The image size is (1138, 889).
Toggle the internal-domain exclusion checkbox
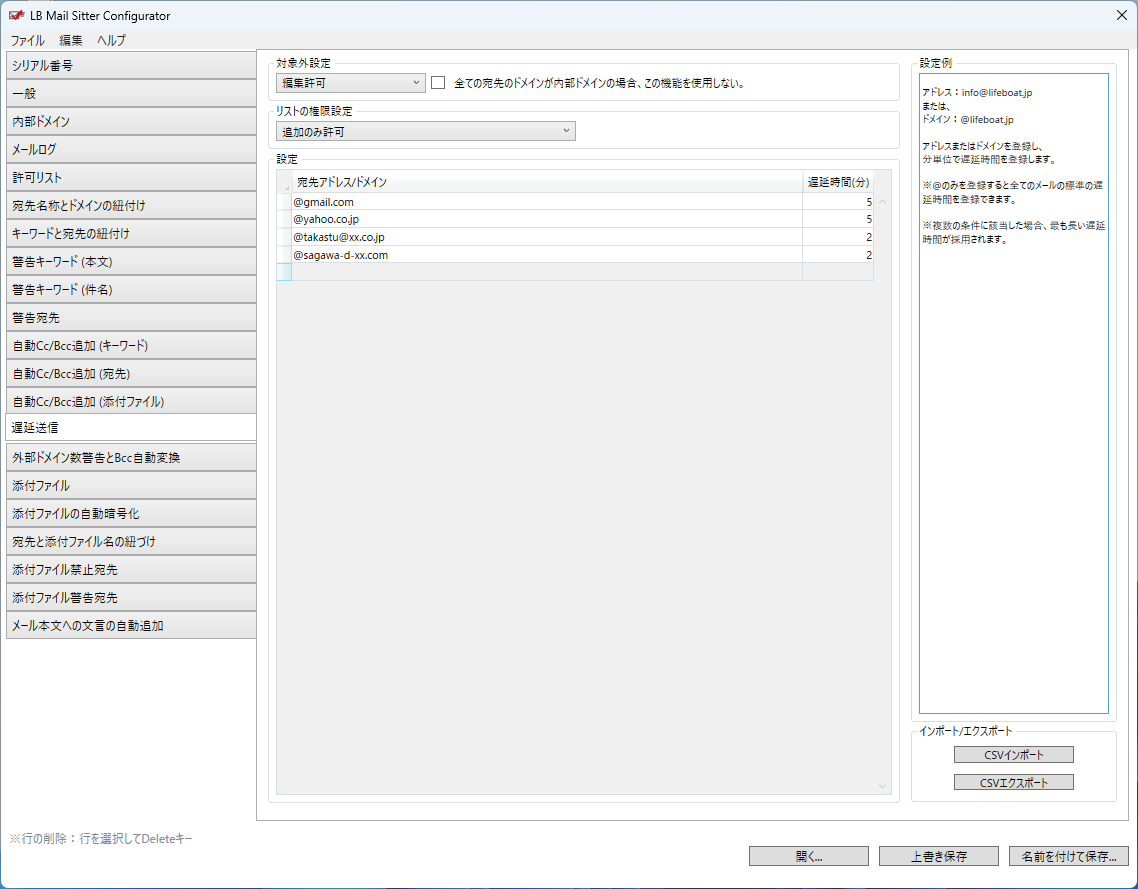438,83
